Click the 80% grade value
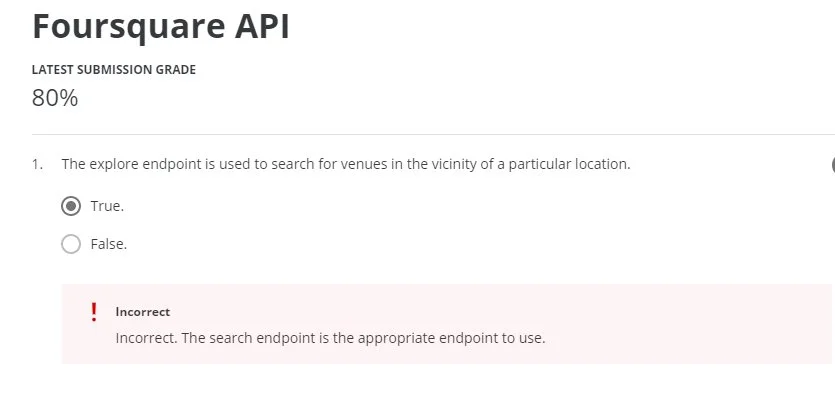Screen dimensions: 835x407 coord(55,98)
